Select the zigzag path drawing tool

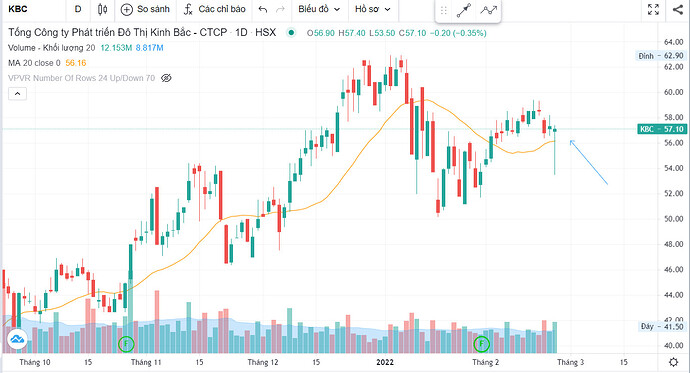(x=488, y=10)
